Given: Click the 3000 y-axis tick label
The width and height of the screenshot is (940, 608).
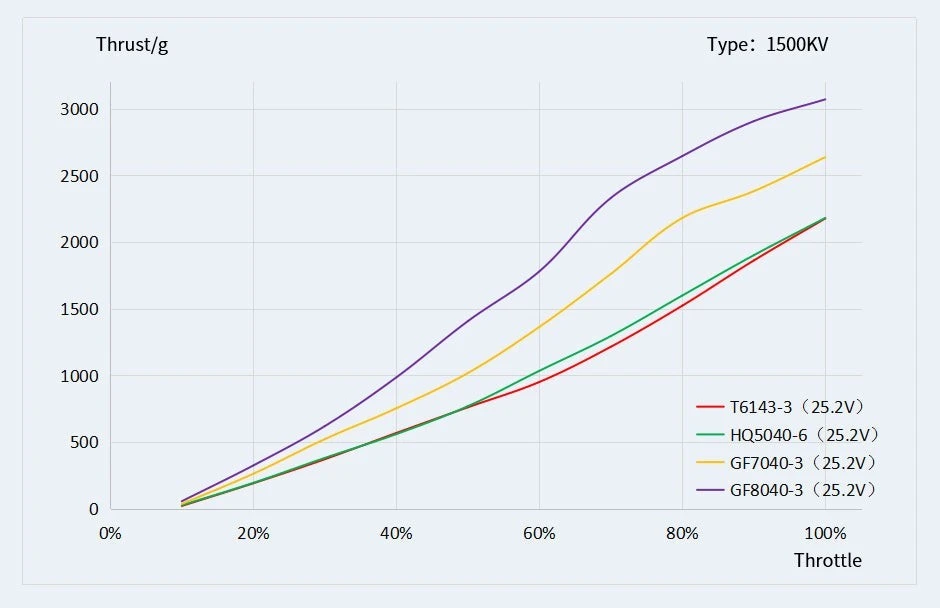Looking at the screenshot, I should (x=79, y=109).
